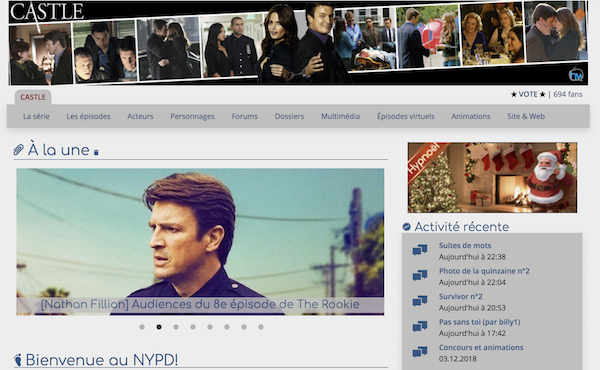Open the Animations menu

pyautogui.click(x=471, y=116)
